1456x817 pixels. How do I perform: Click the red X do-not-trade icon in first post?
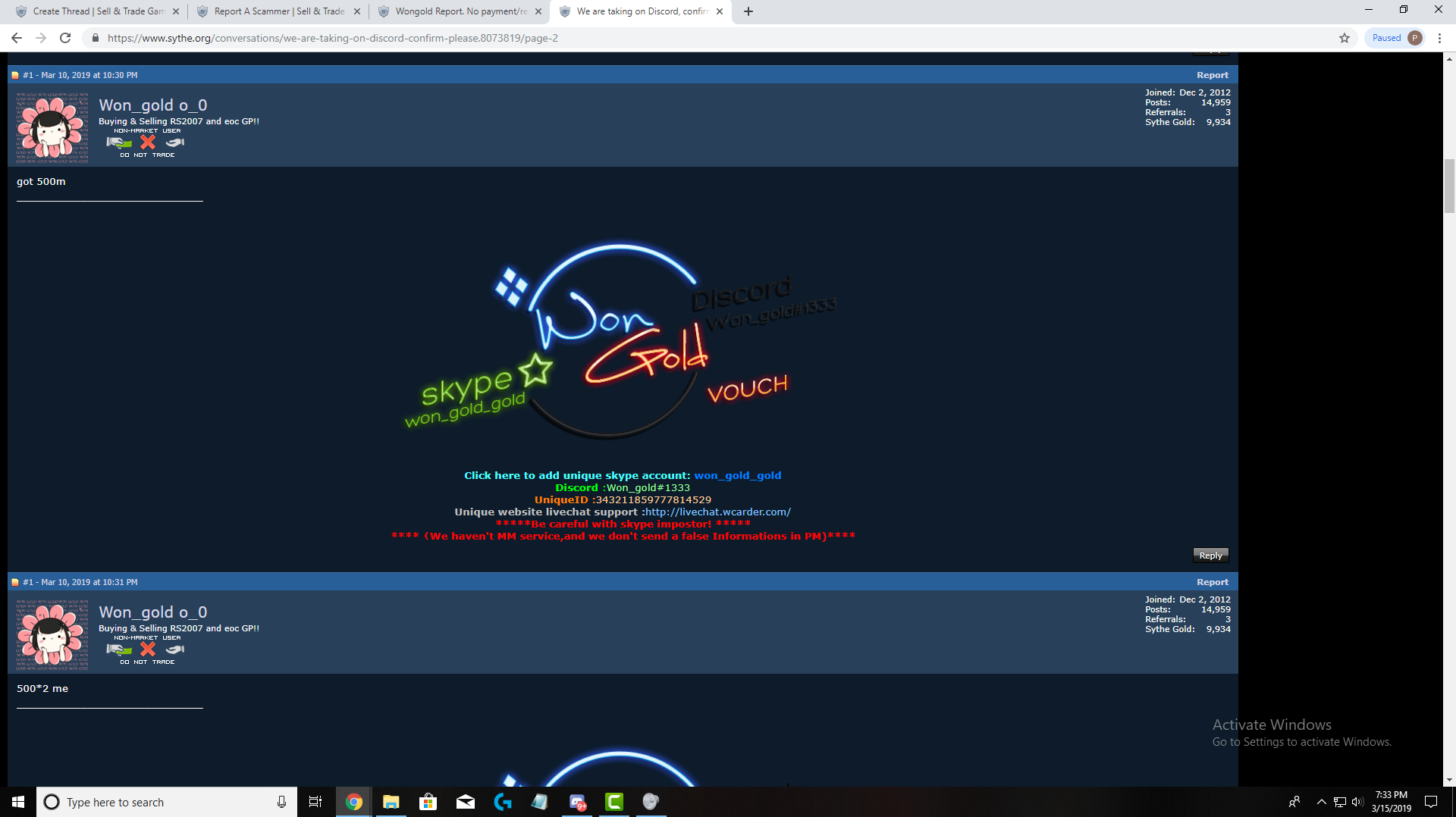click(x=148, y=142)
